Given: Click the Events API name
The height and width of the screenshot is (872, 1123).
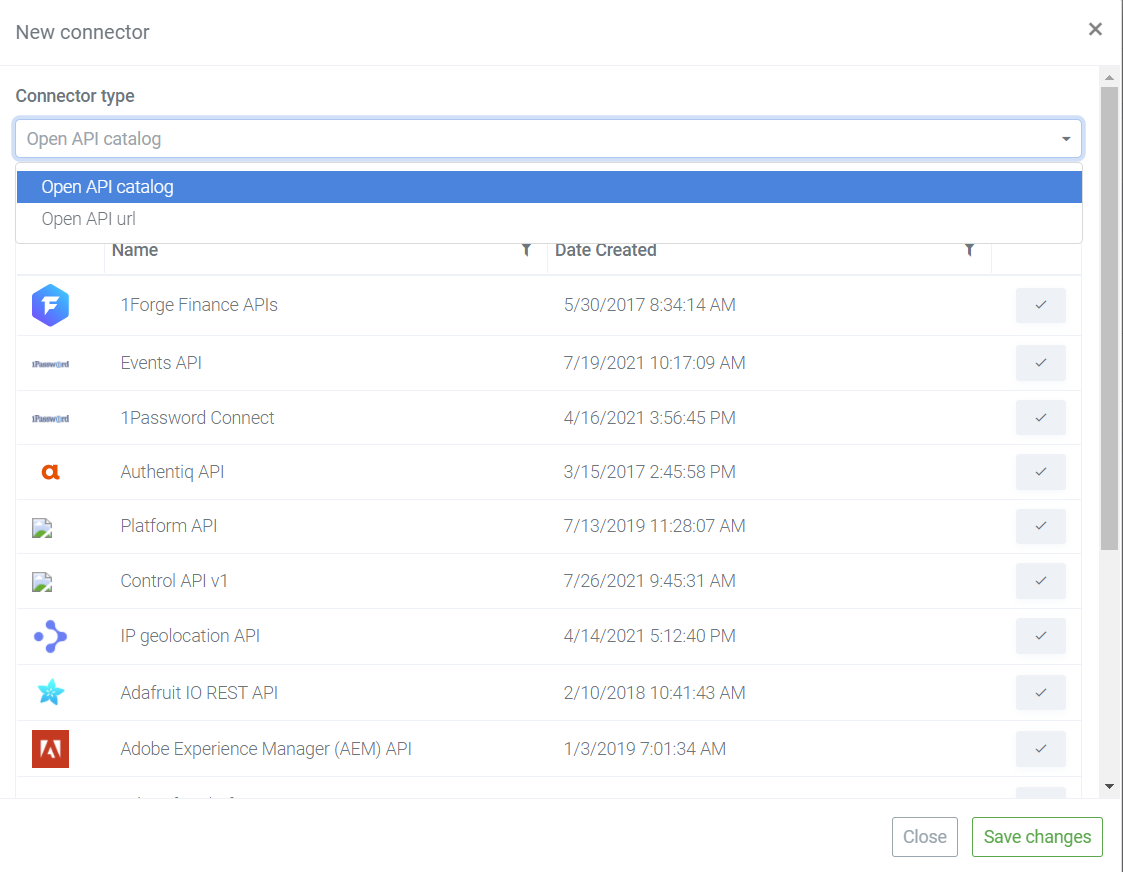Looking at the screenshot, I should tap(161, 363).
